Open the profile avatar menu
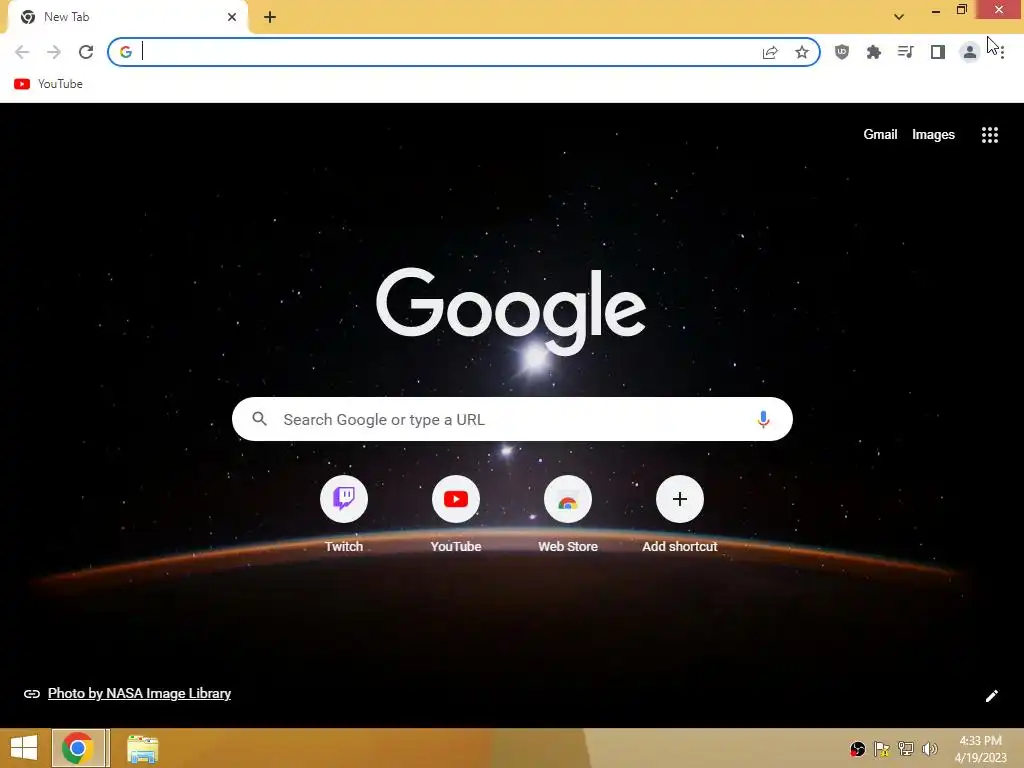 (x=970, y=52)
